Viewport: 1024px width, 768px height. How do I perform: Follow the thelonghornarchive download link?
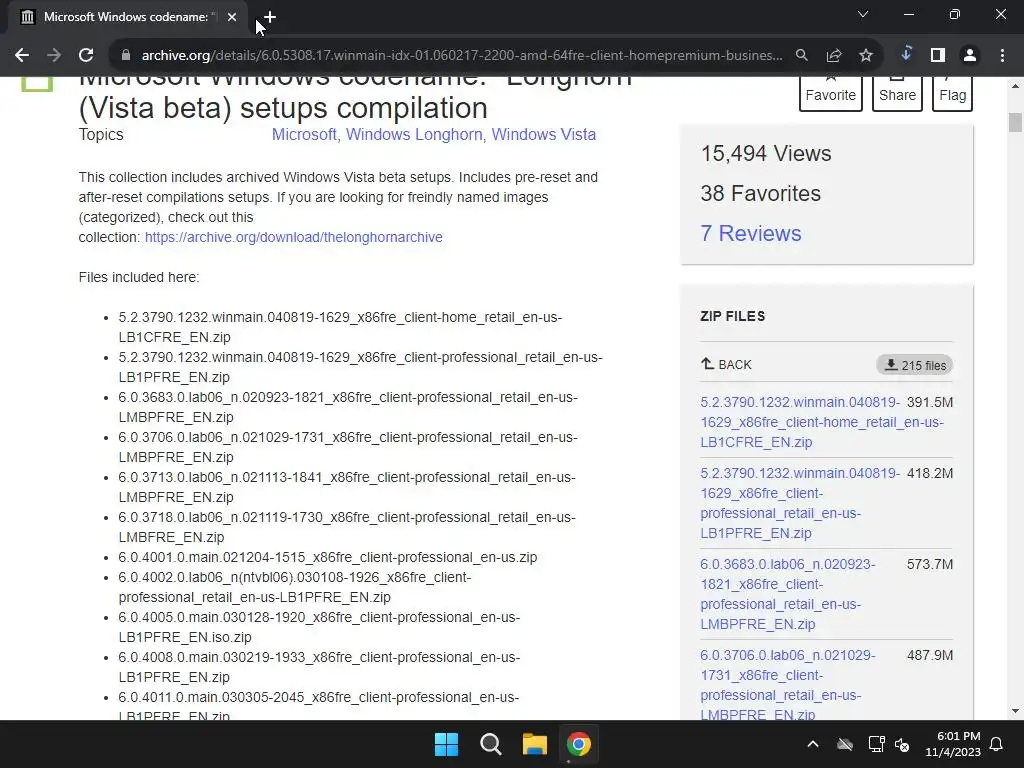pyautogui.click(x=294, y=237)
